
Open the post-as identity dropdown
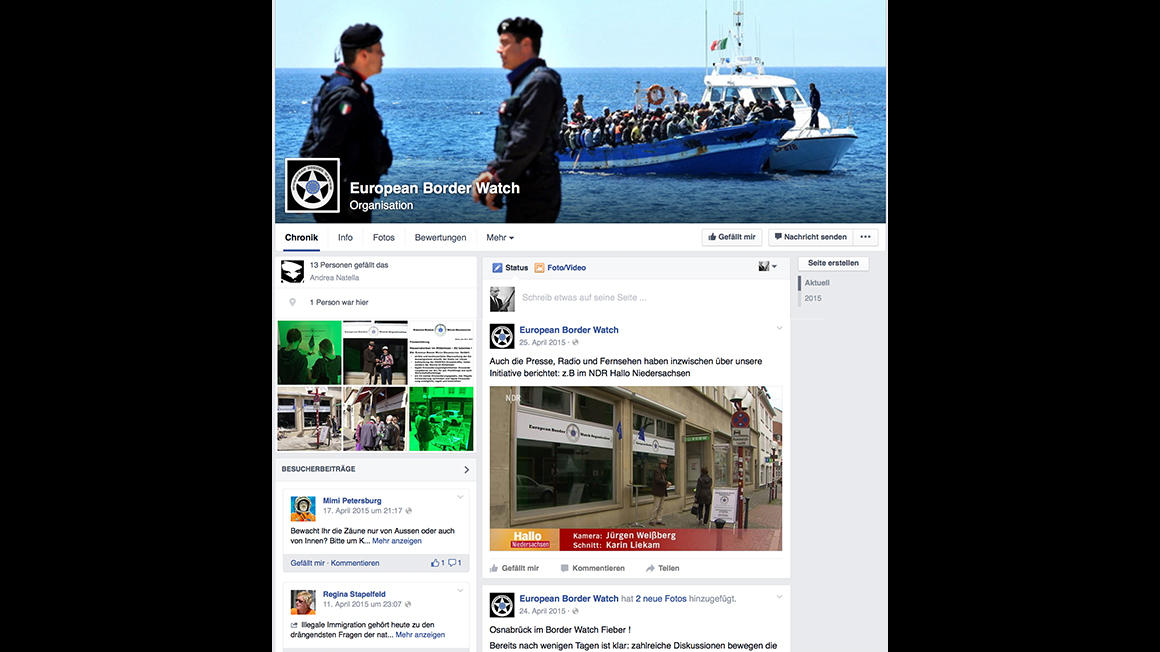(767, 266)
